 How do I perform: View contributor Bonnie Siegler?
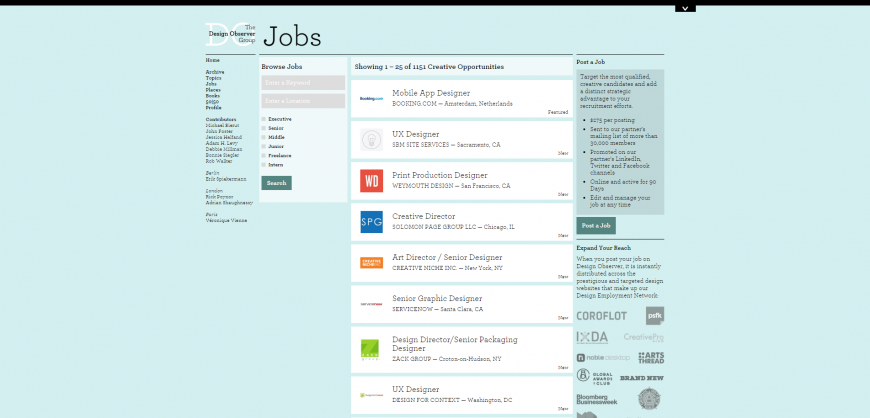(222, 155)
